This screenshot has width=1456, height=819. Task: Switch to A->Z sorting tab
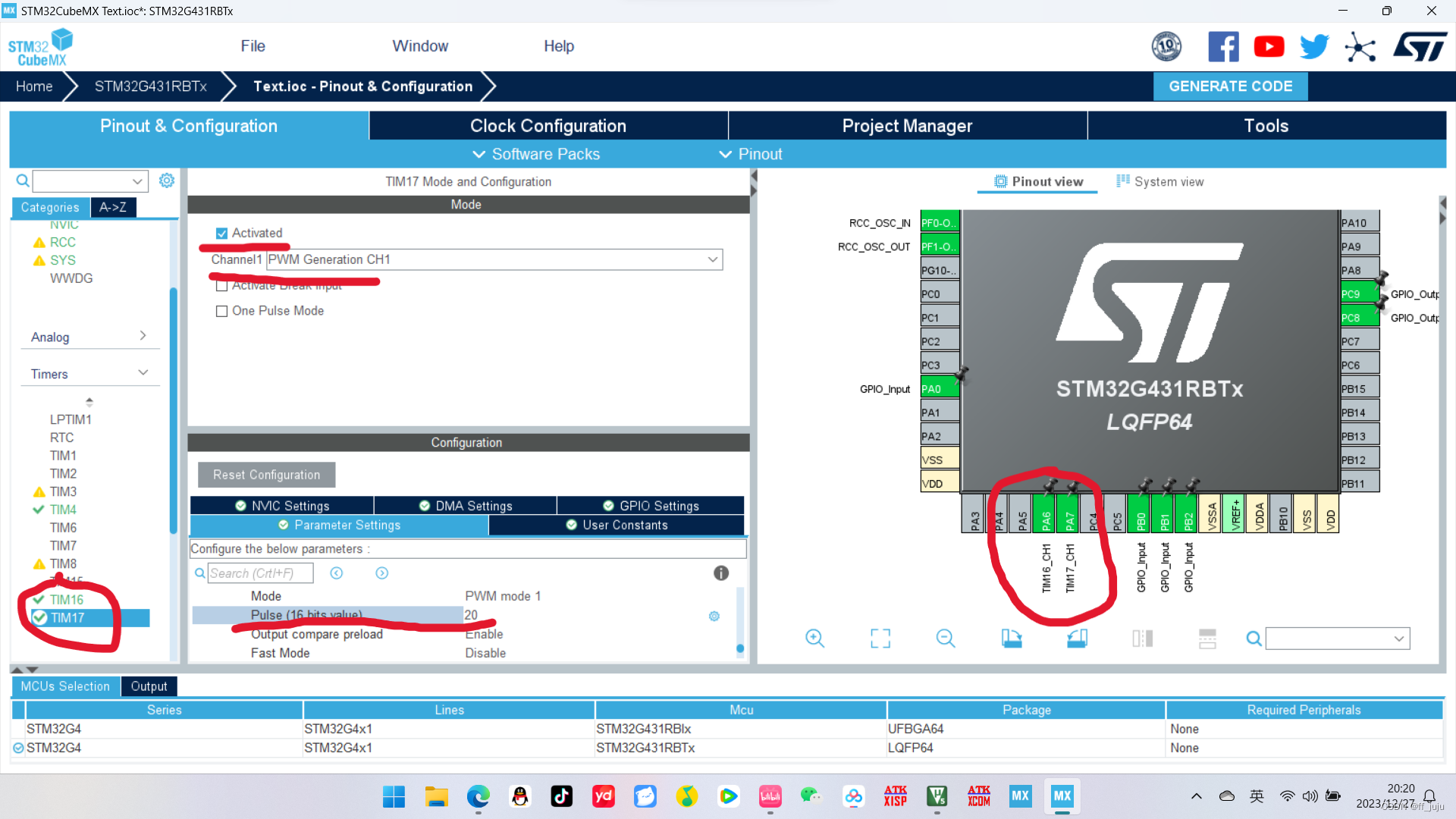(113, 207)
